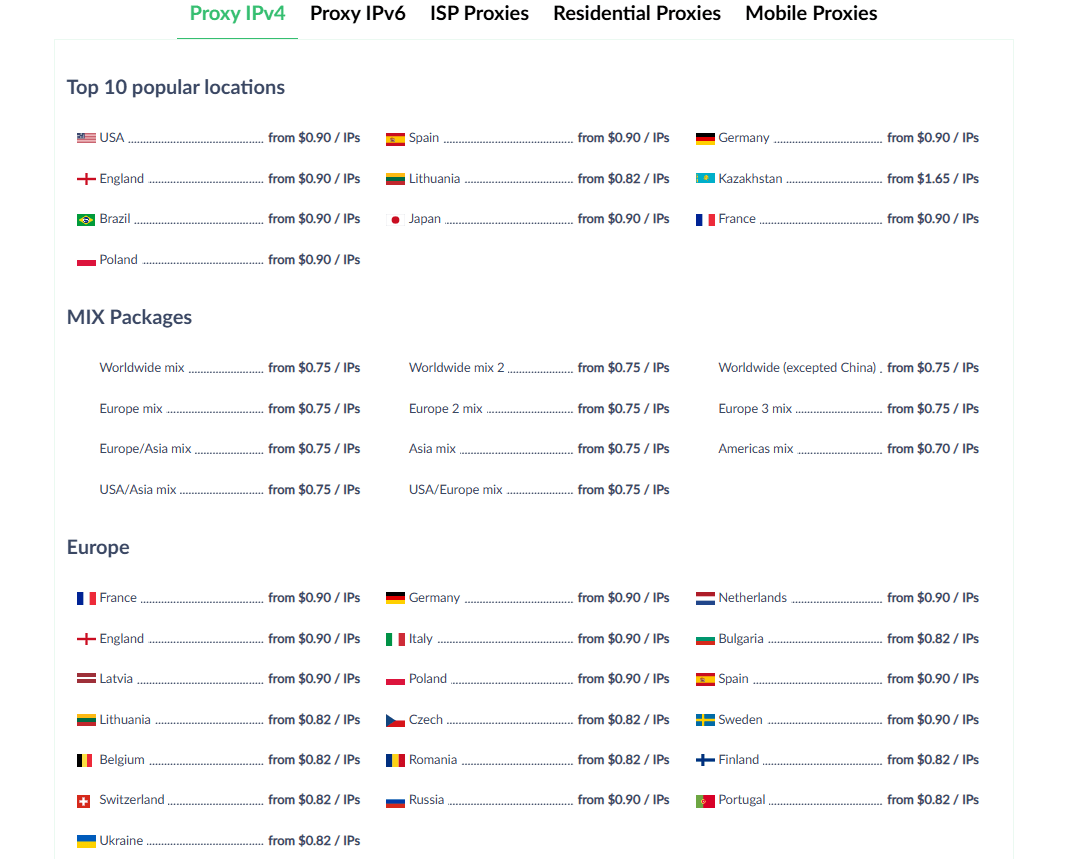Click the Romania flag icon

click(x=395, y=760)
